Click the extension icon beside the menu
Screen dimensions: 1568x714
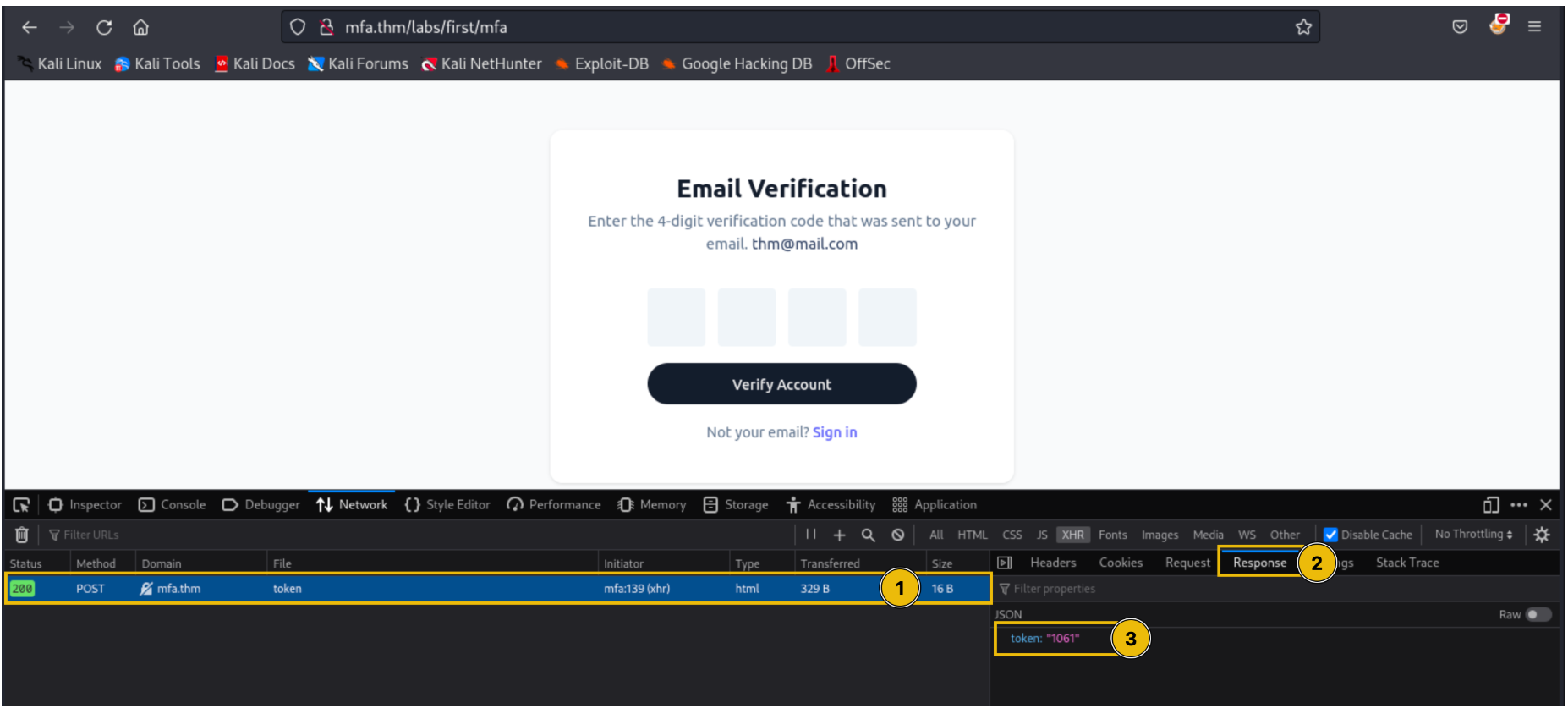(x=1499, y=25)
